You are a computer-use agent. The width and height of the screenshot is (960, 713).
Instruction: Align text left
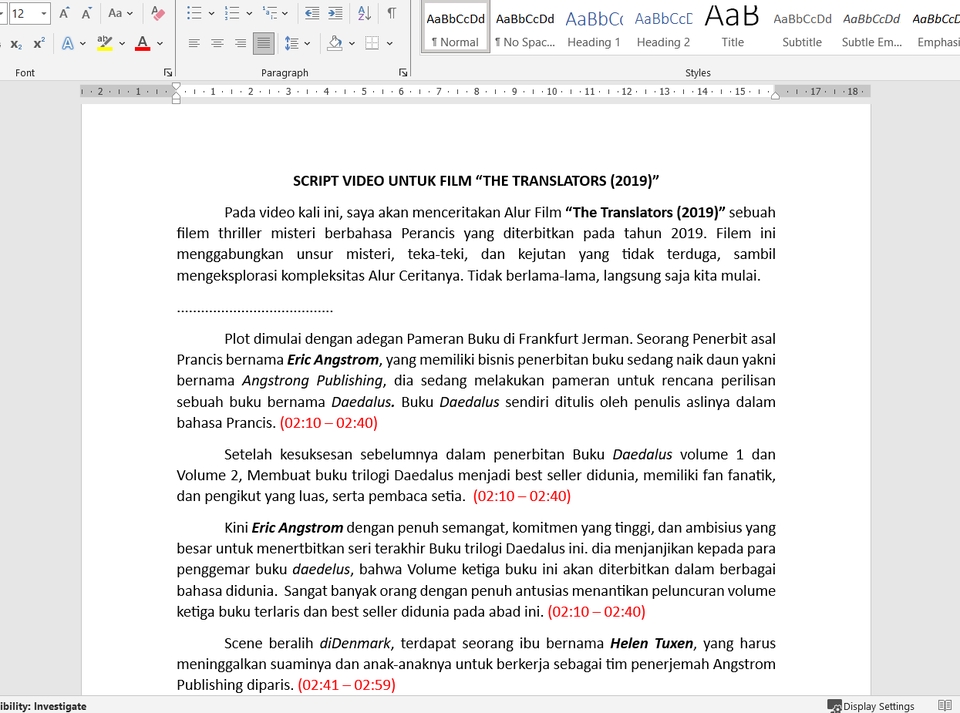(194, 43)
